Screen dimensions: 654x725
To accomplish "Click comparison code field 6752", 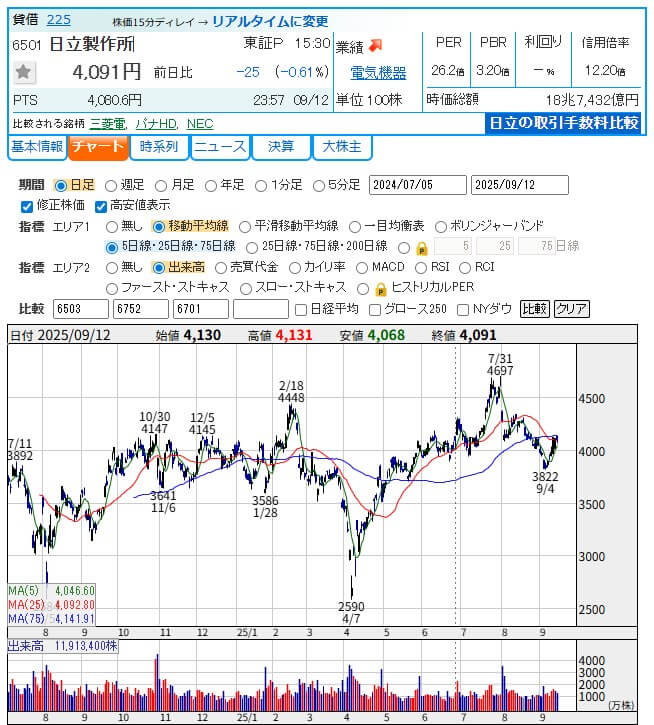I will click(x=141, y=309).
